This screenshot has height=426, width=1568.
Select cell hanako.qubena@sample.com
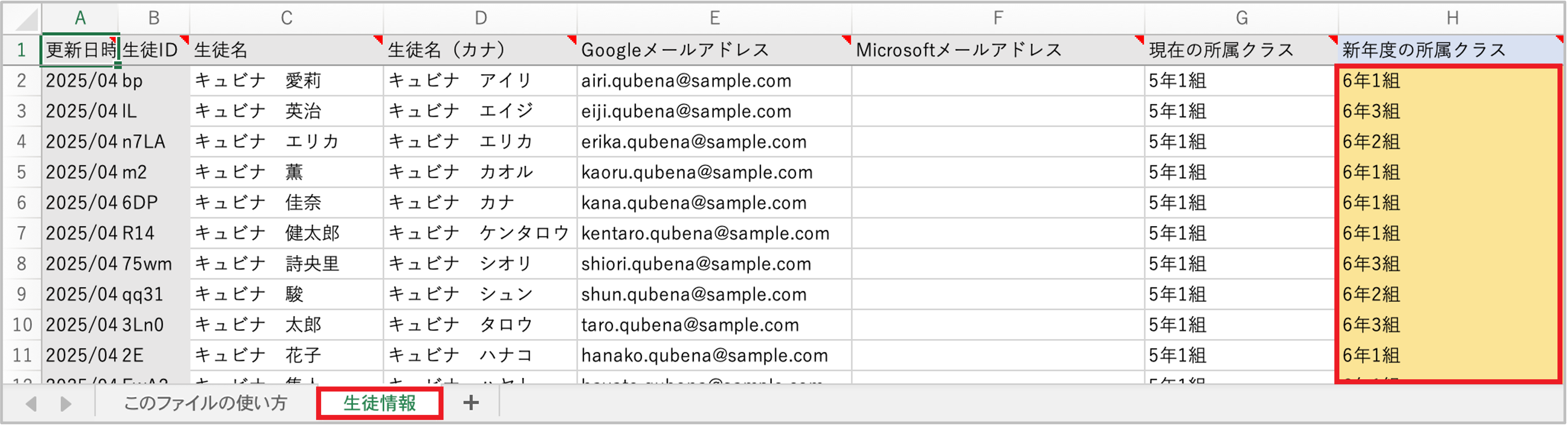[x=714, y=355]
